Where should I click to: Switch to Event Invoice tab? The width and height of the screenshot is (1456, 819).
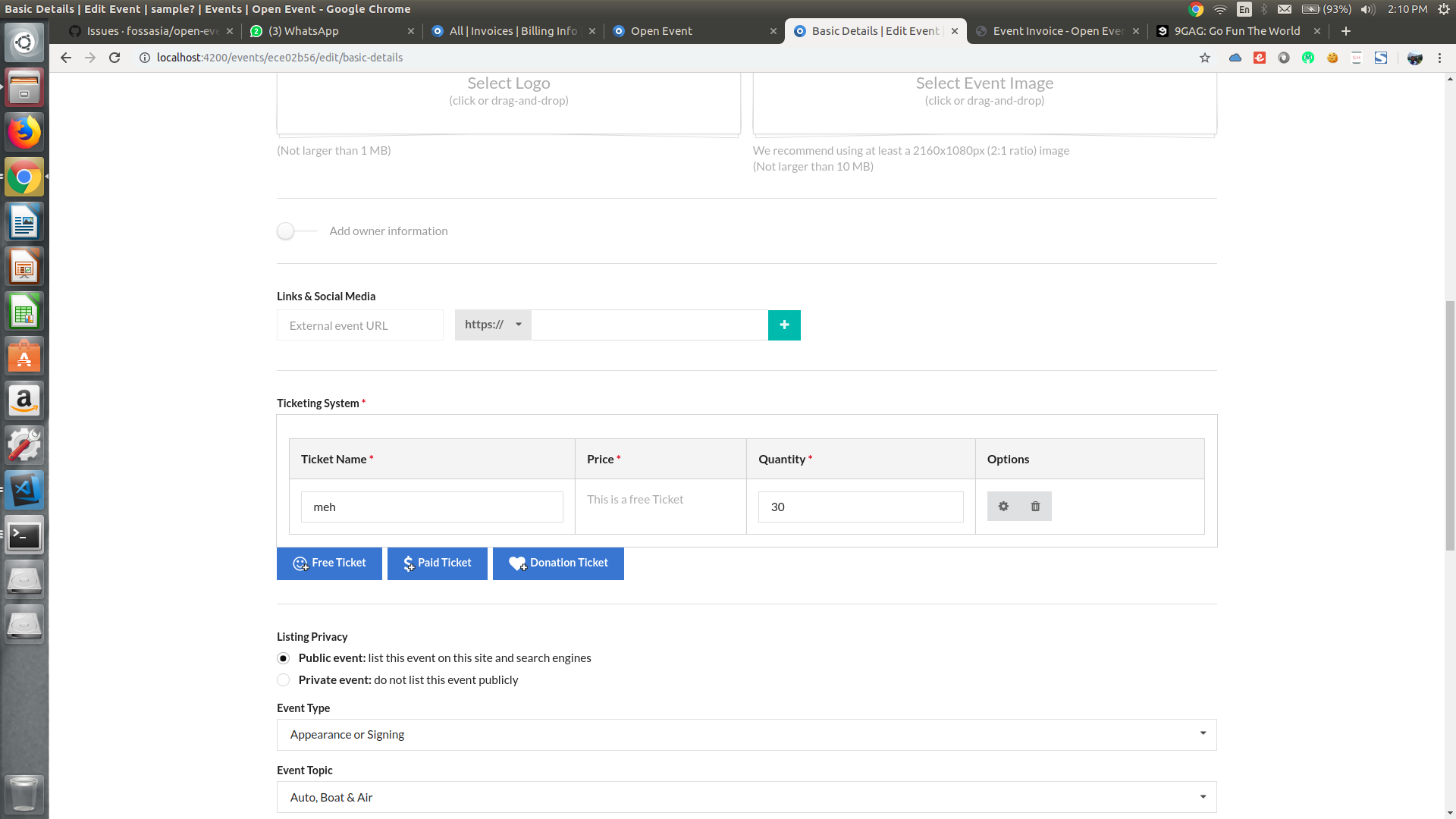point(1057,31)
